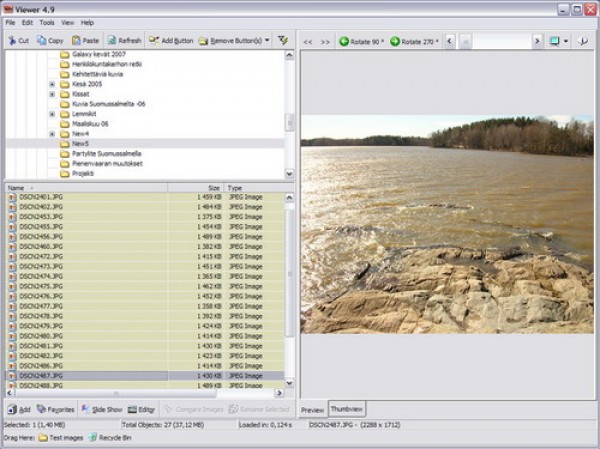Switch to the Thumbview tab
Screen dimensions: 600x449
click(348, 409)
